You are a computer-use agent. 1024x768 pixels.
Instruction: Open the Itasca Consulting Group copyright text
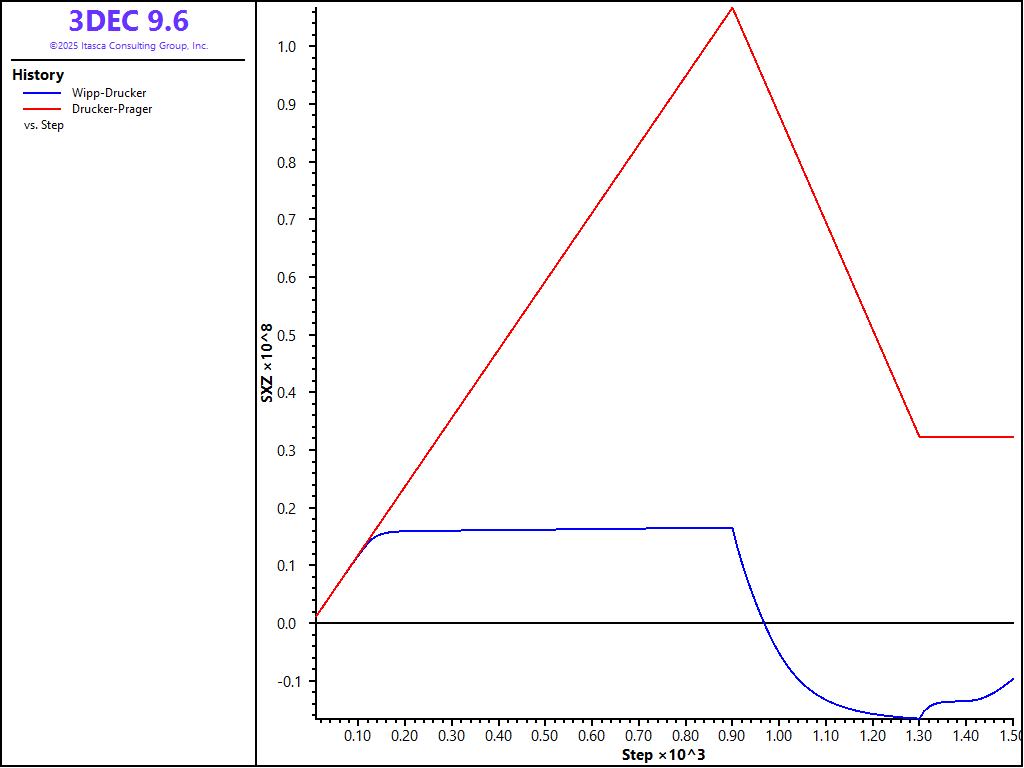pyautogui.click(x=128, y=46)
